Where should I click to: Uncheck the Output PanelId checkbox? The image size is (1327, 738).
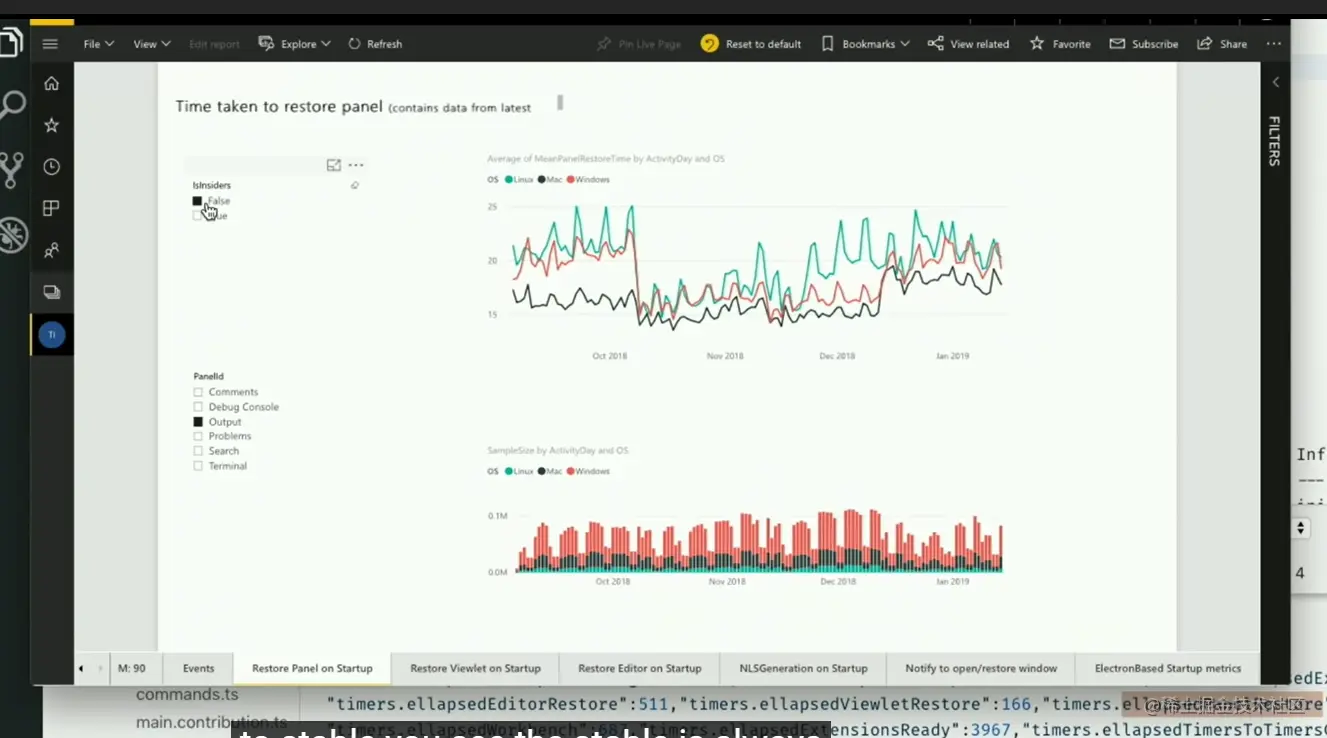pos(198,422)
